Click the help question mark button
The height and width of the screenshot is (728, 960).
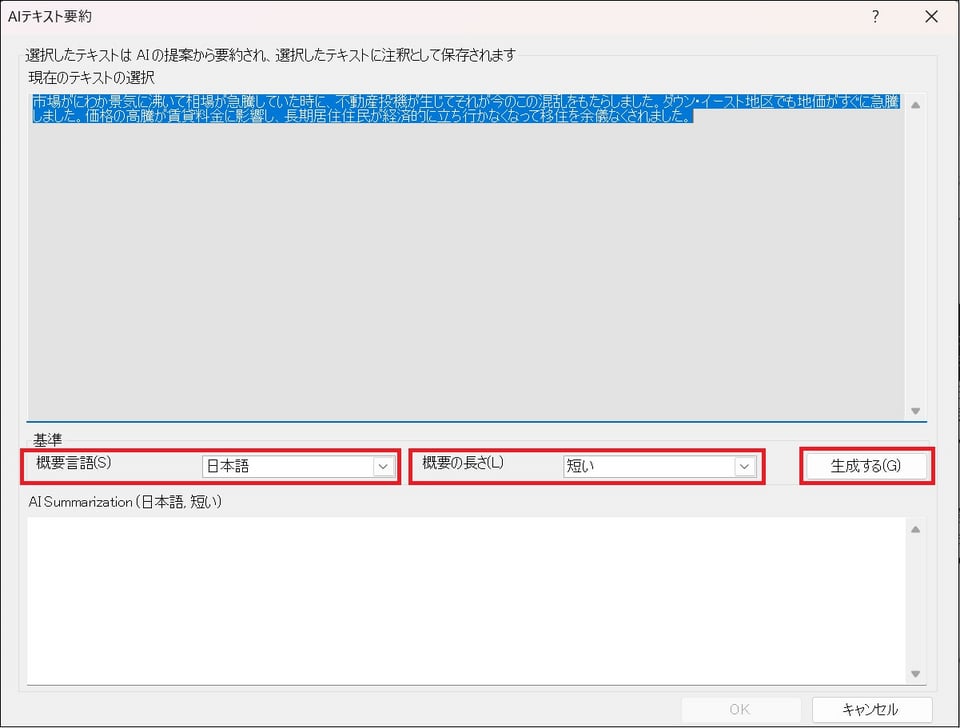pyautogui.click(x=875, y=17)
